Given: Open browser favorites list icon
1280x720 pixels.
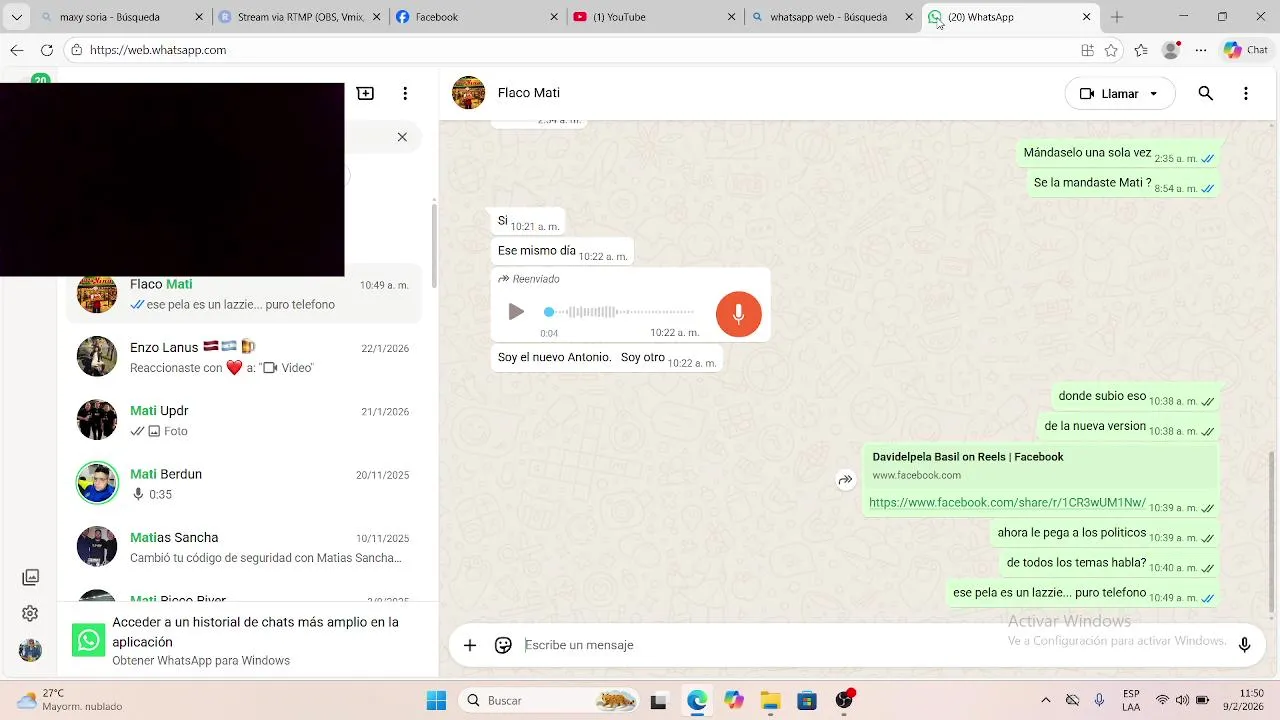Looking at the screenshot, I should (1141, 50).
